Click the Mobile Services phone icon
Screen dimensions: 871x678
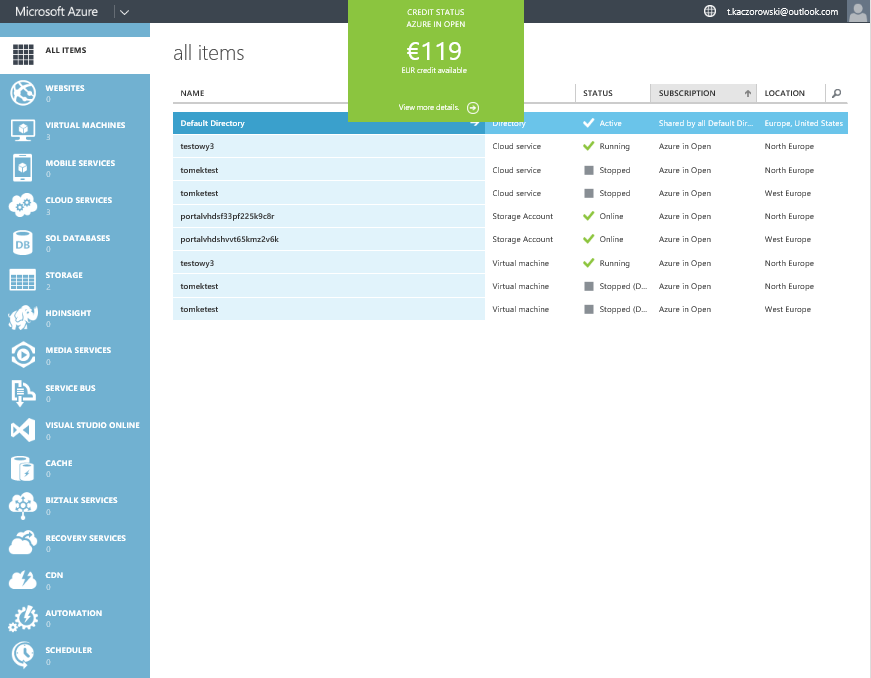(x=23, y=168)
